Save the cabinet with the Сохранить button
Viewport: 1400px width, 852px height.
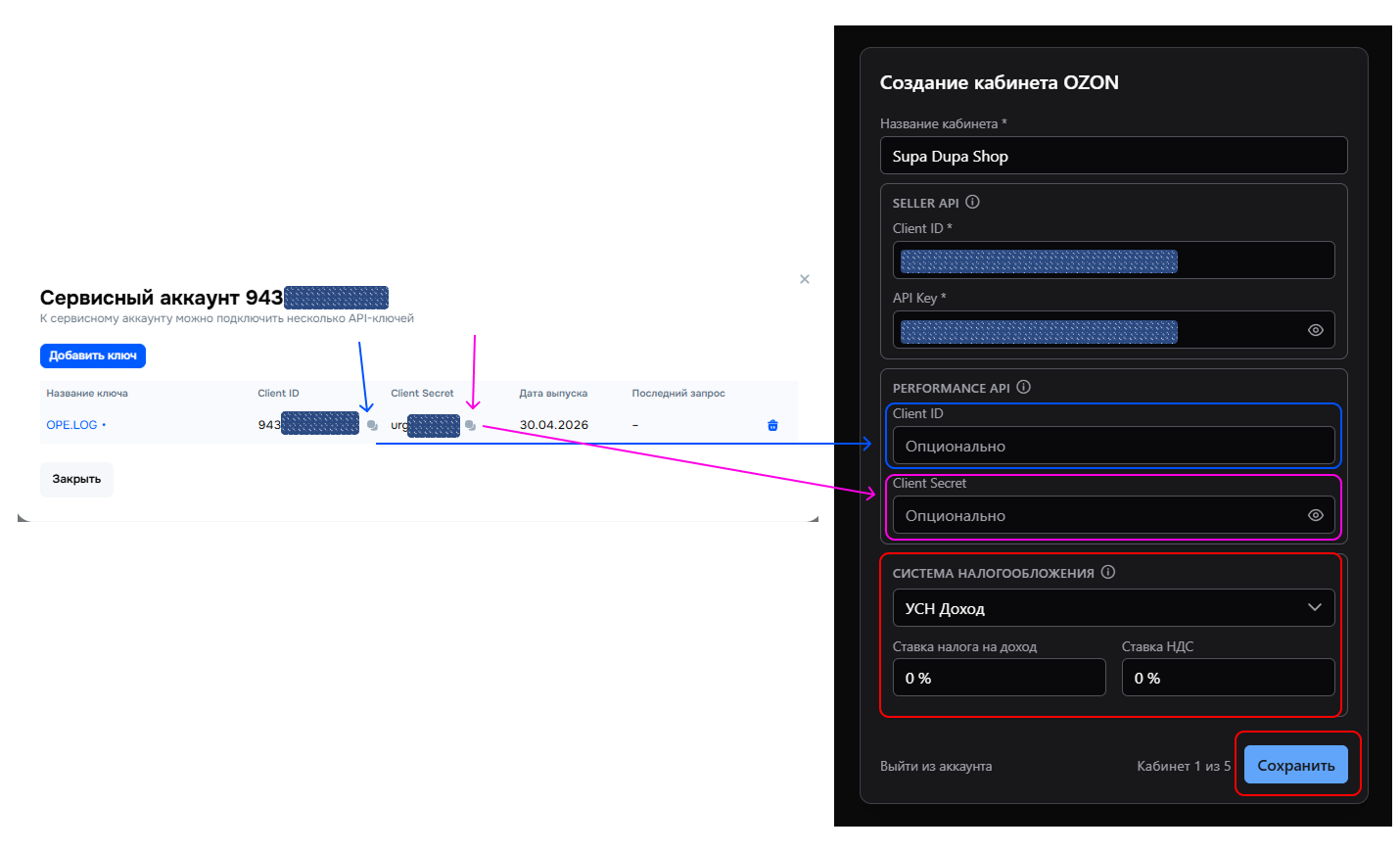pyautogui.click(x=1296, y=765)
